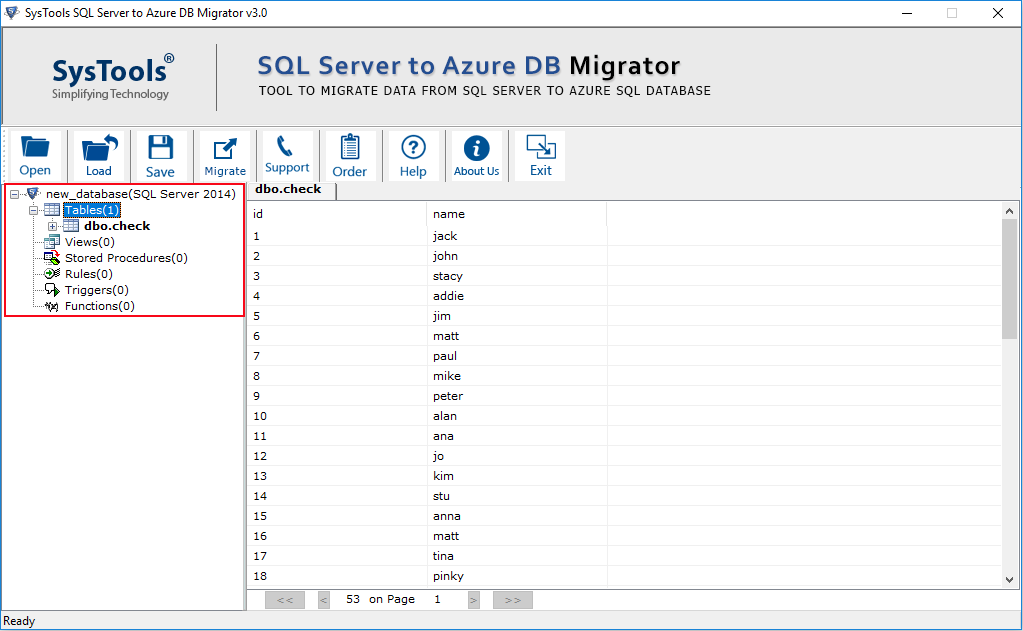The width and height of the screenshot is (1023, 631).
Task: Start migration with the Migrate icon
Action: click(224, 155)
